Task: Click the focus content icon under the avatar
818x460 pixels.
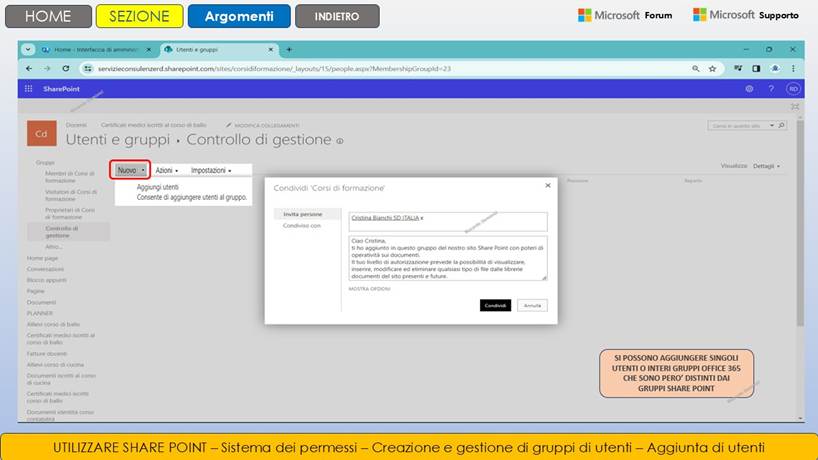Action: pos(795,106)
